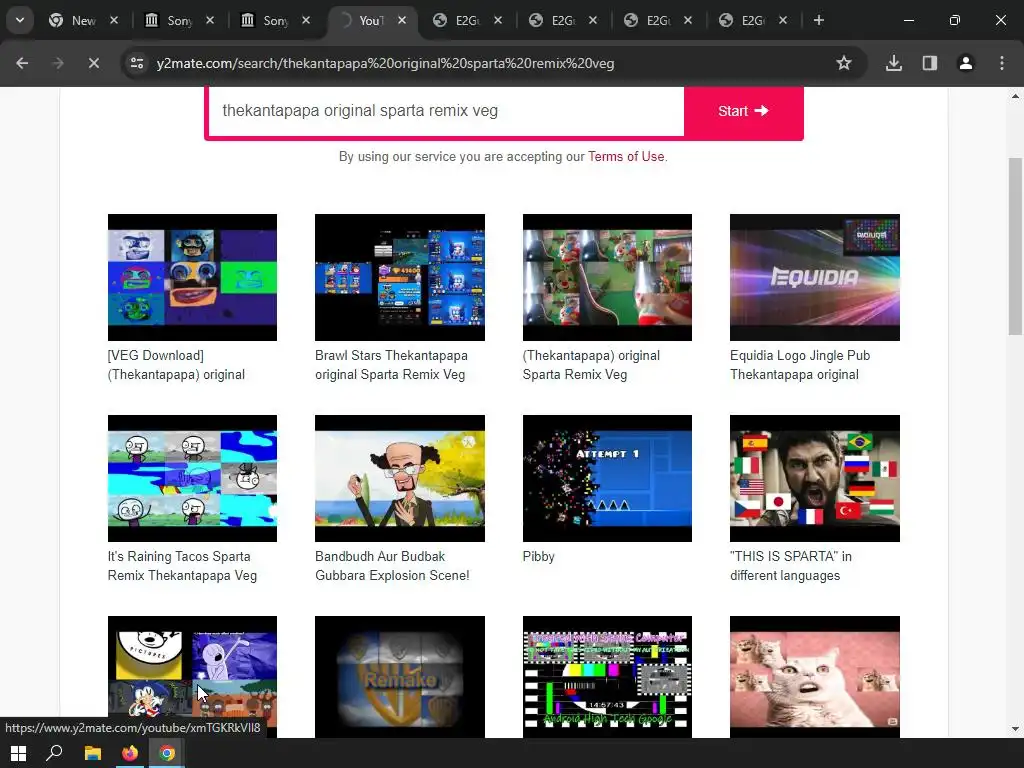Close the fourth E2G tab
The width and height of the screenshot is (1024, 768).
[x=783, y=20]
